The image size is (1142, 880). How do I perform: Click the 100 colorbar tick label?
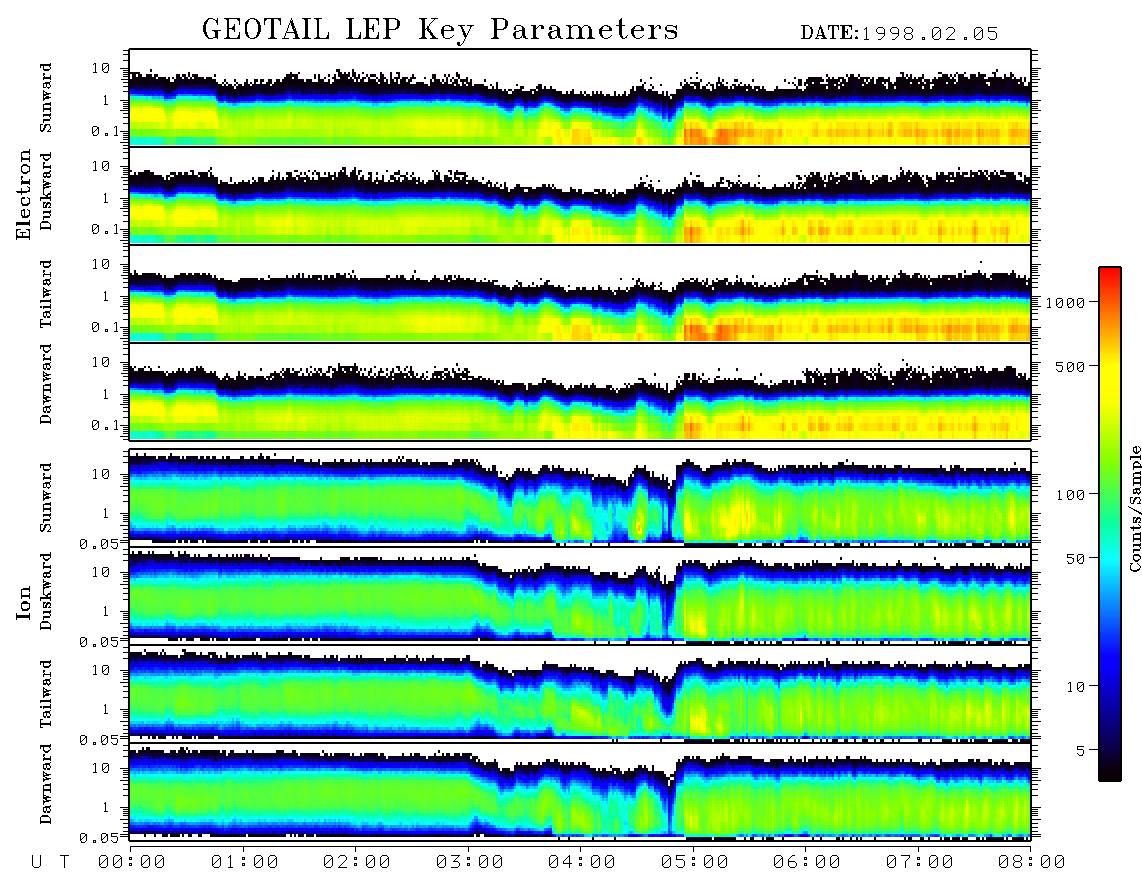pos(1071,495)
